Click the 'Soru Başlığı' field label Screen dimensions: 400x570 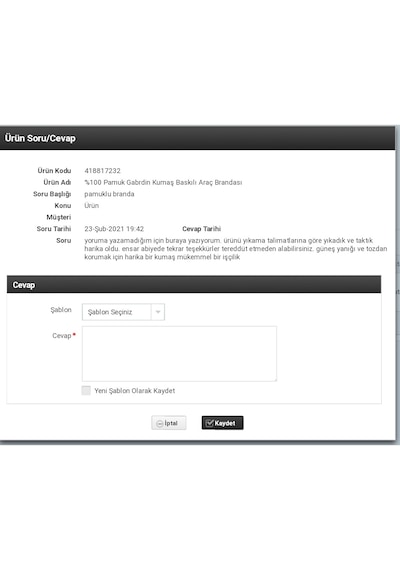pyautogui.click(x=52, y=194)
